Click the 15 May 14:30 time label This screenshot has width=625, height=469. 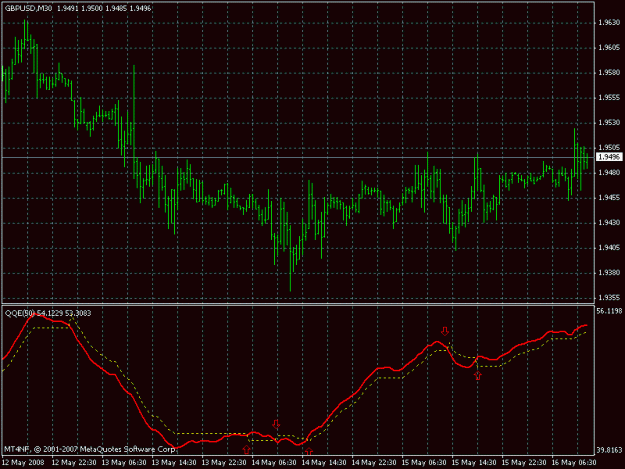[x=474, y=463]
